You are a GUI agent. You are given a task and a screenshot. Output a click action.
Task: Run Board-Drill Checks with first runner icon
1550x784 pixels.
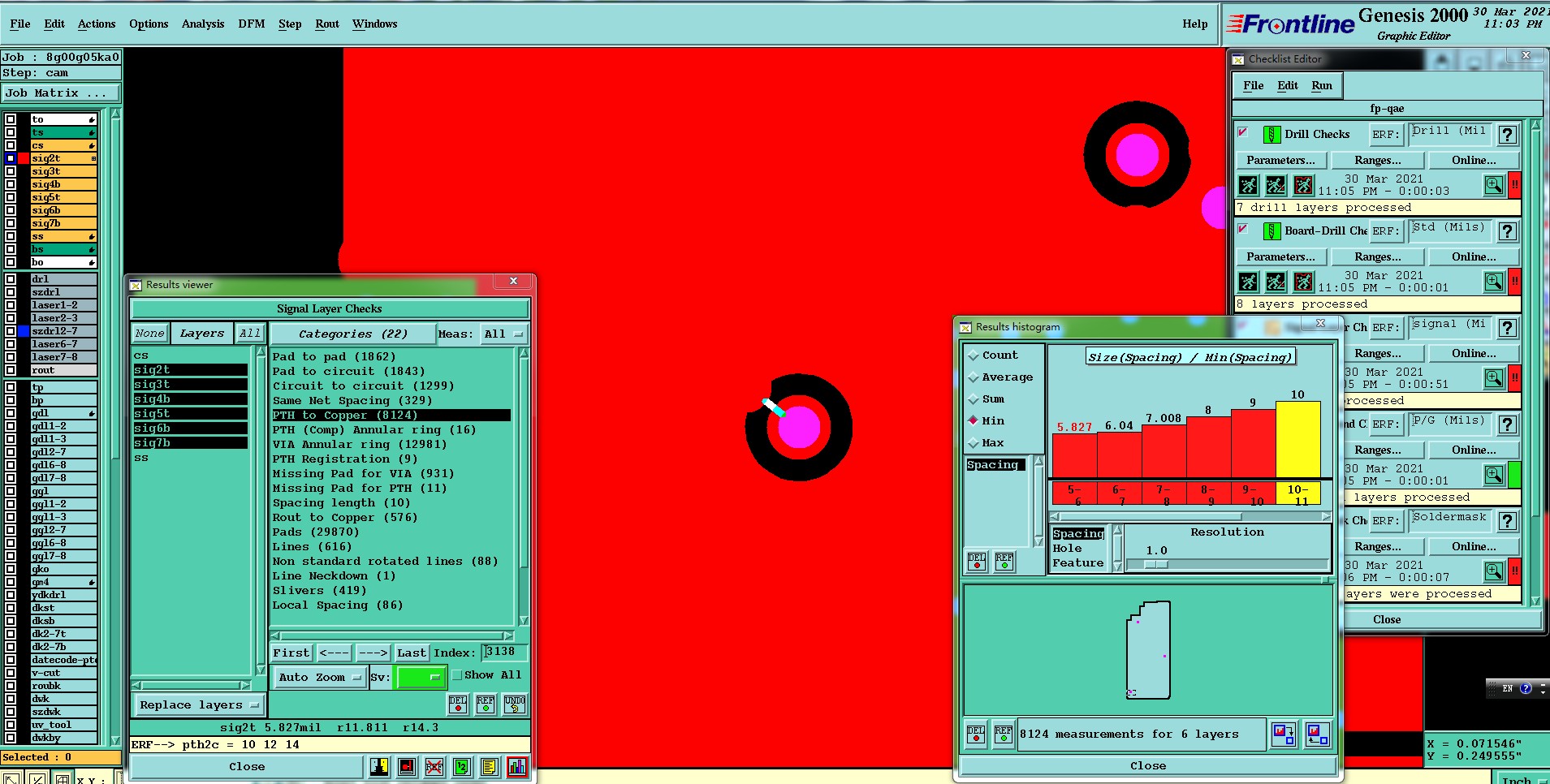[1248, 282]
